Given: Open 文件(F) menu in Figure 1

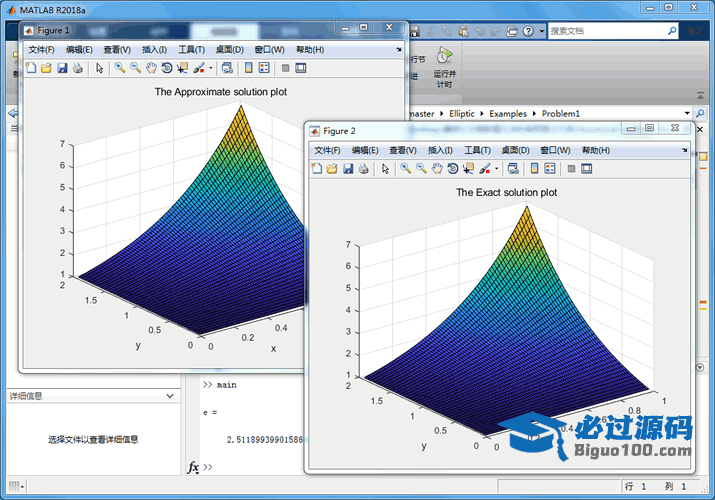Looking at the screenshot, I should point(41,50).
